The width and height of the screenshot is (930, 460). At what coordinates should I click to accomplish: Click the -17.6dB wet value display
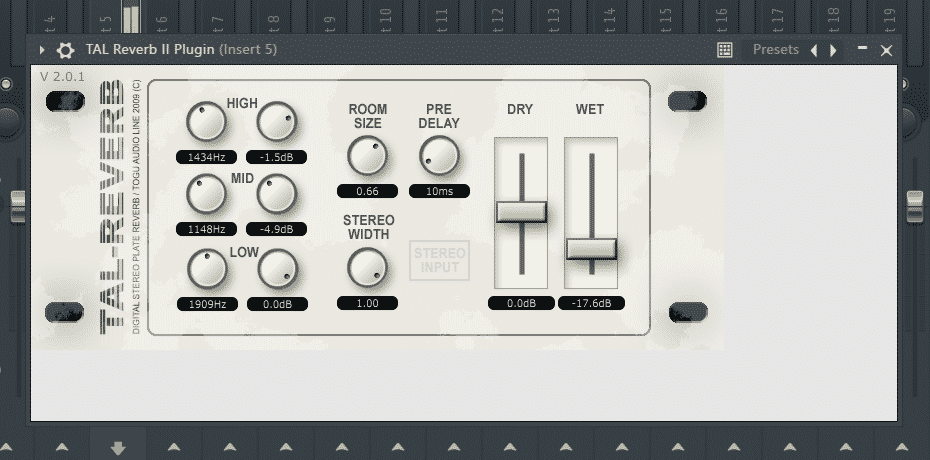click(591, 303)
